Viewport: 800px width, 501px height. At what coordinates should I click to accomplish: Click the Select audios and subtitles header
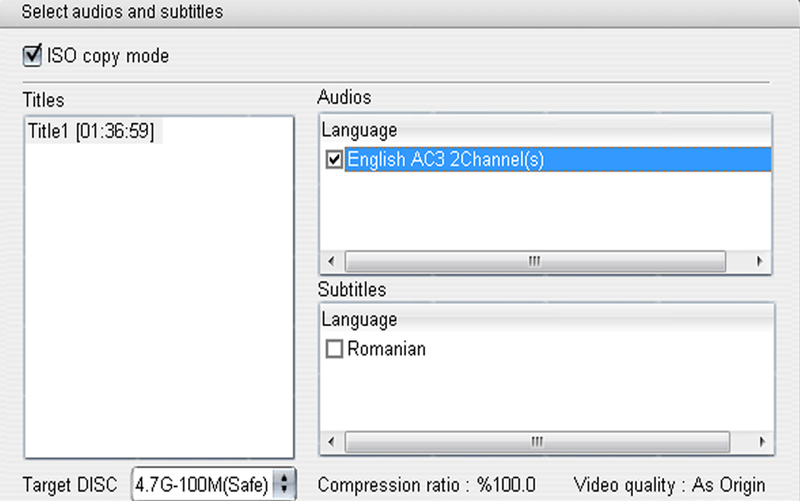[122, 11]
